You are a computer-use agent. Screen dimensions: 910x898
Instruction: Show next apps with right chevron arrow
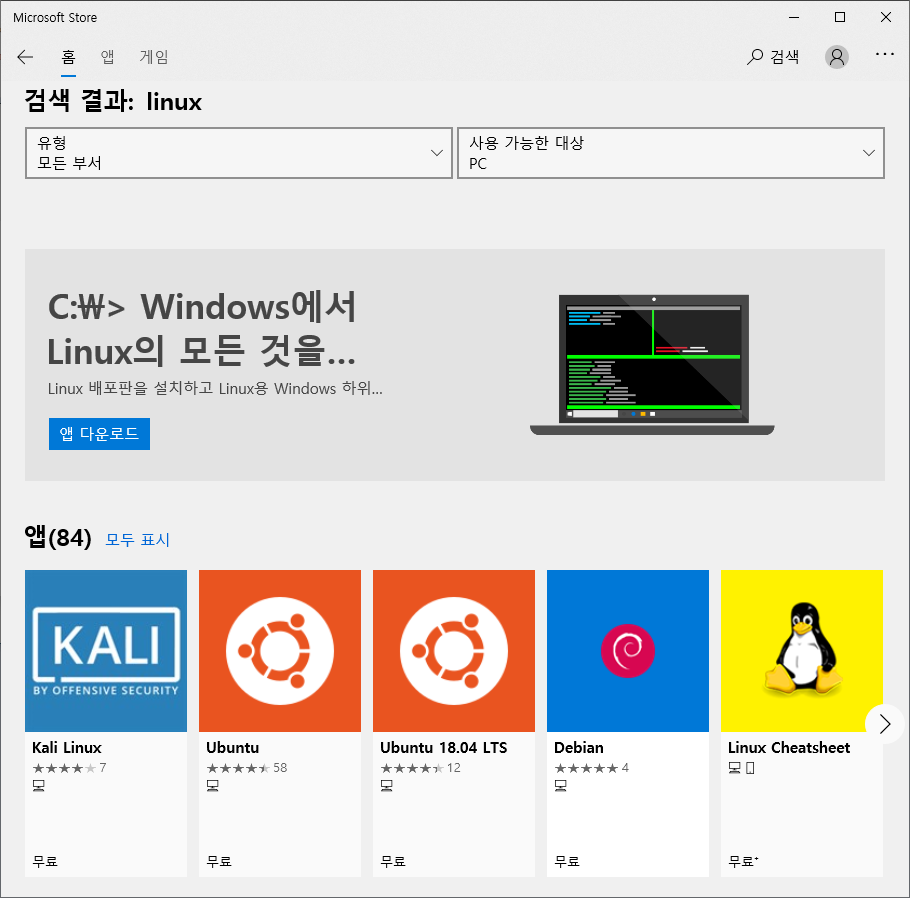884,724
